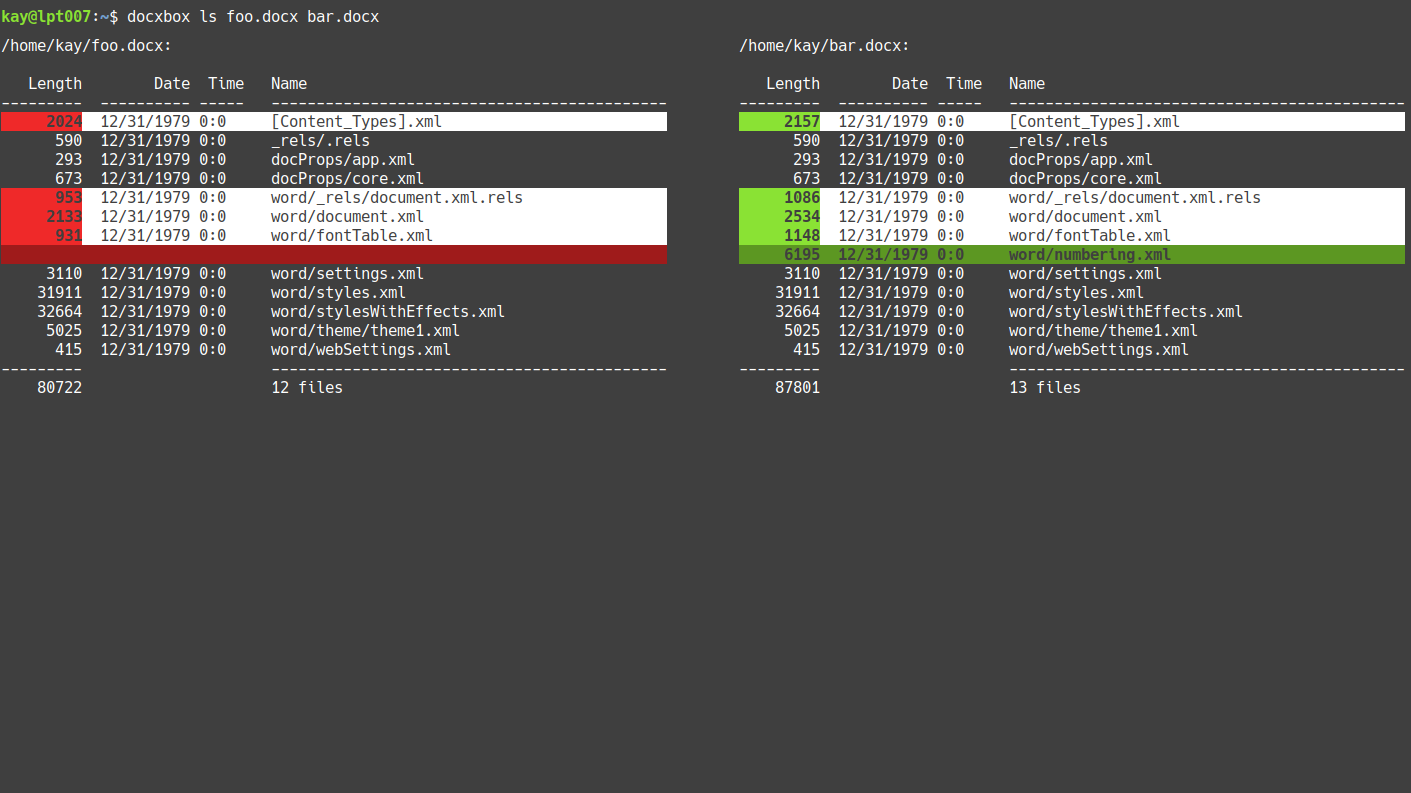The height and width of the screenshot is (793, 1411).
Task: Click 'word/fontTable.xml' in the foo.docx listing
Action: pyautogui.click(x=352, y=236)
